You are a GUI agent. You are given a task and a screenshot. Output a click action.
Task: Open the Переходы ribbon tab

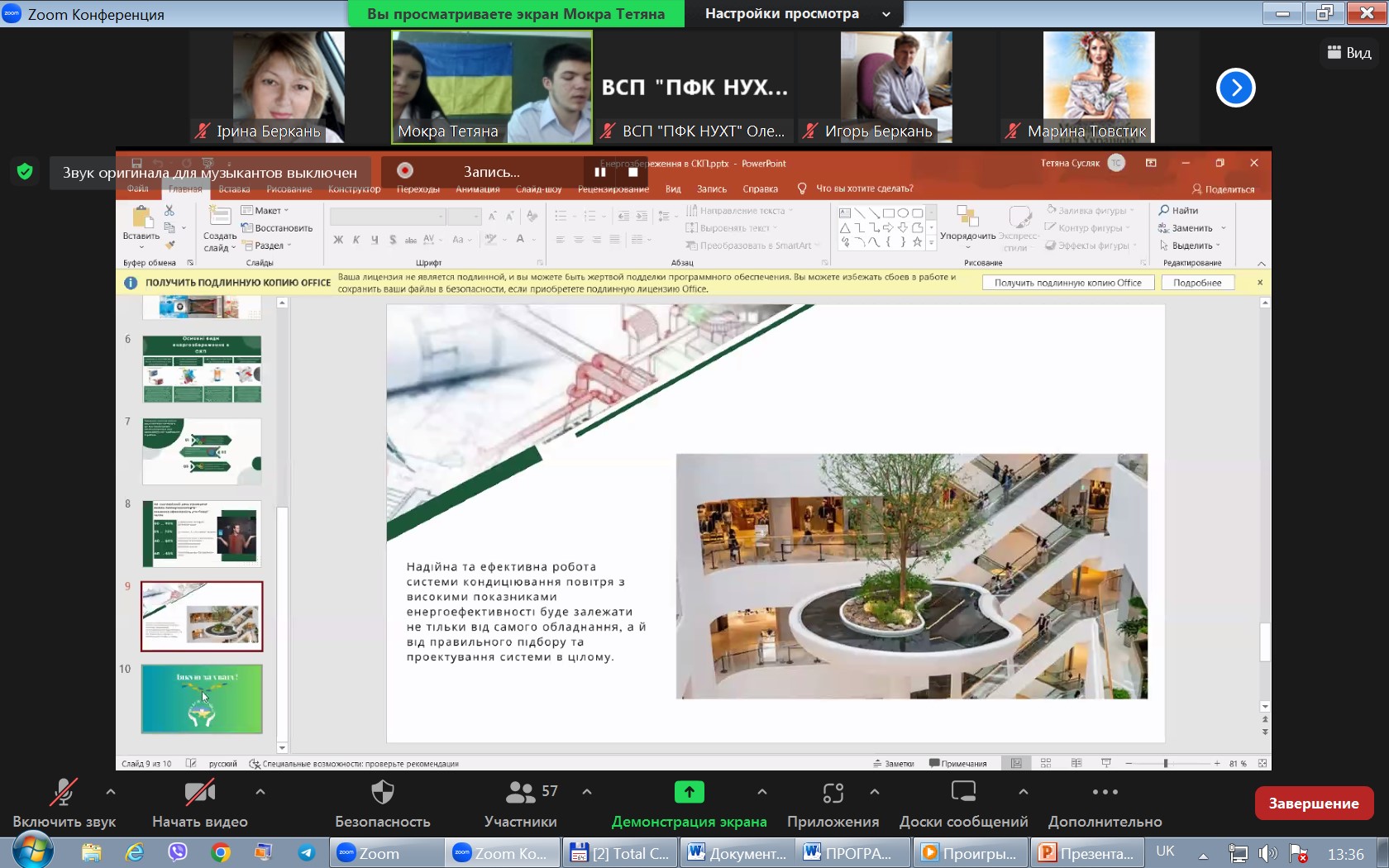[x=418, y=189]
